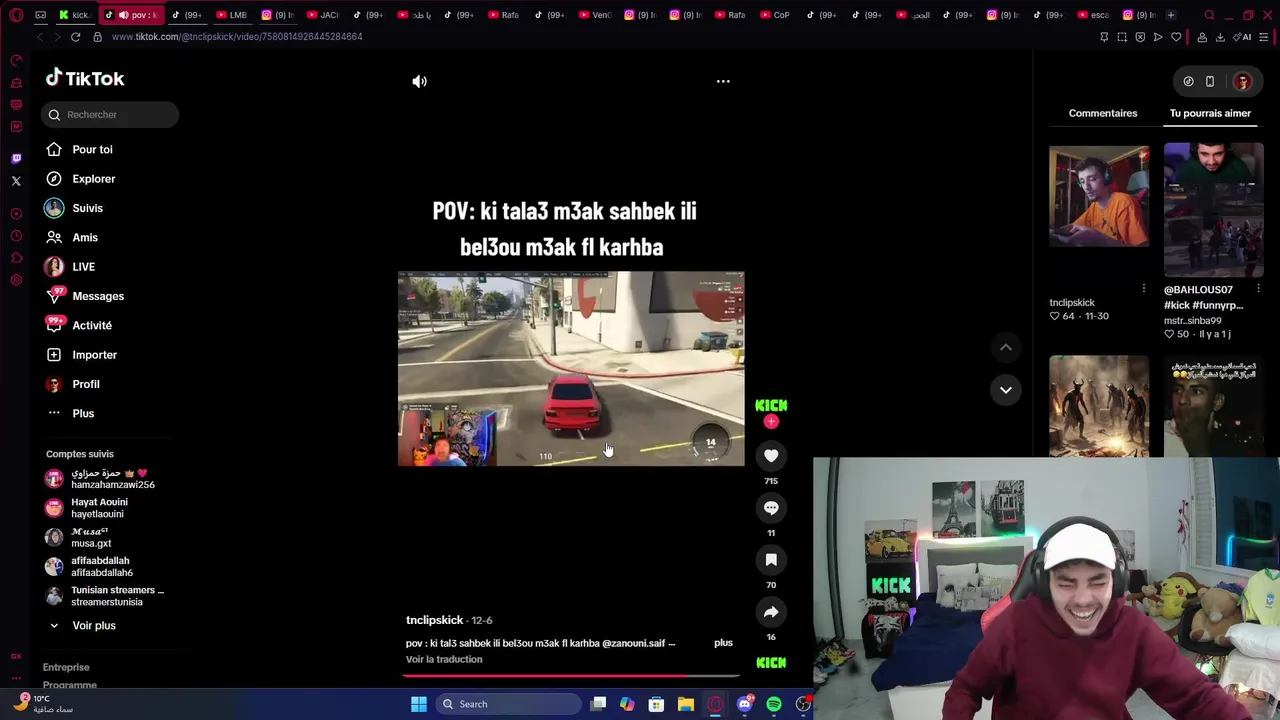Viewport: 1280px width, 720px height.
Task: Seek on the video progress bar
Action: point(571,675)
